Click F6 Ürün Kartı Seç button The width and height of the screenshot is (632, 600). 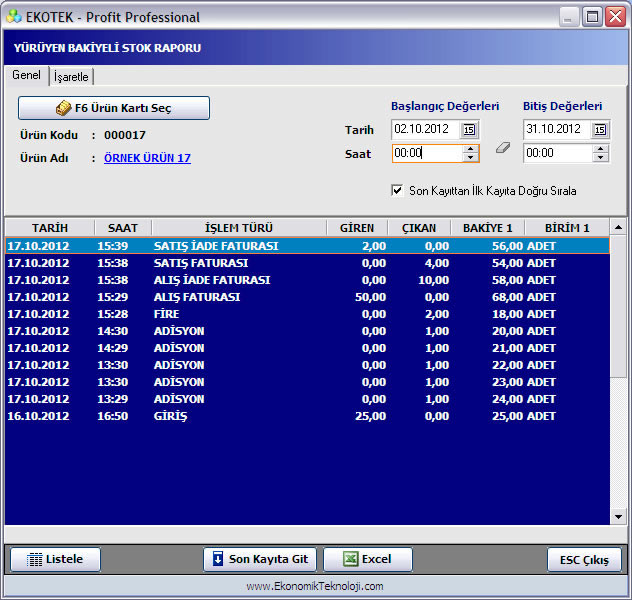tap(114, 108)
